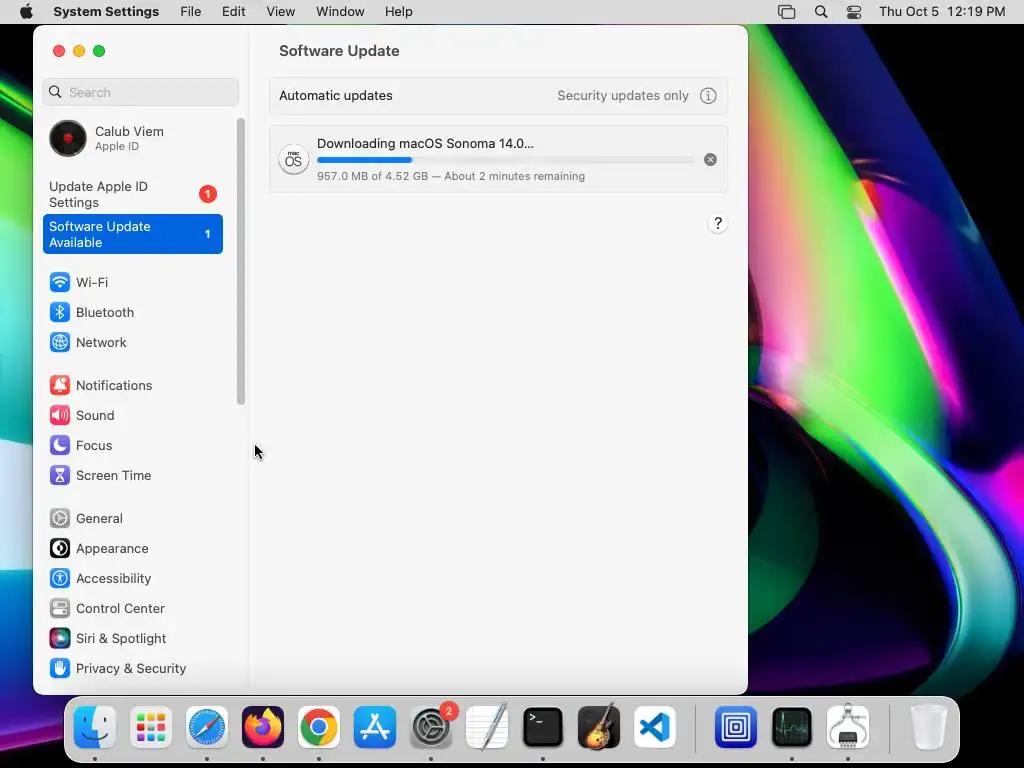
Task: Click the info icon beside Security updates only
Action: 708,95
